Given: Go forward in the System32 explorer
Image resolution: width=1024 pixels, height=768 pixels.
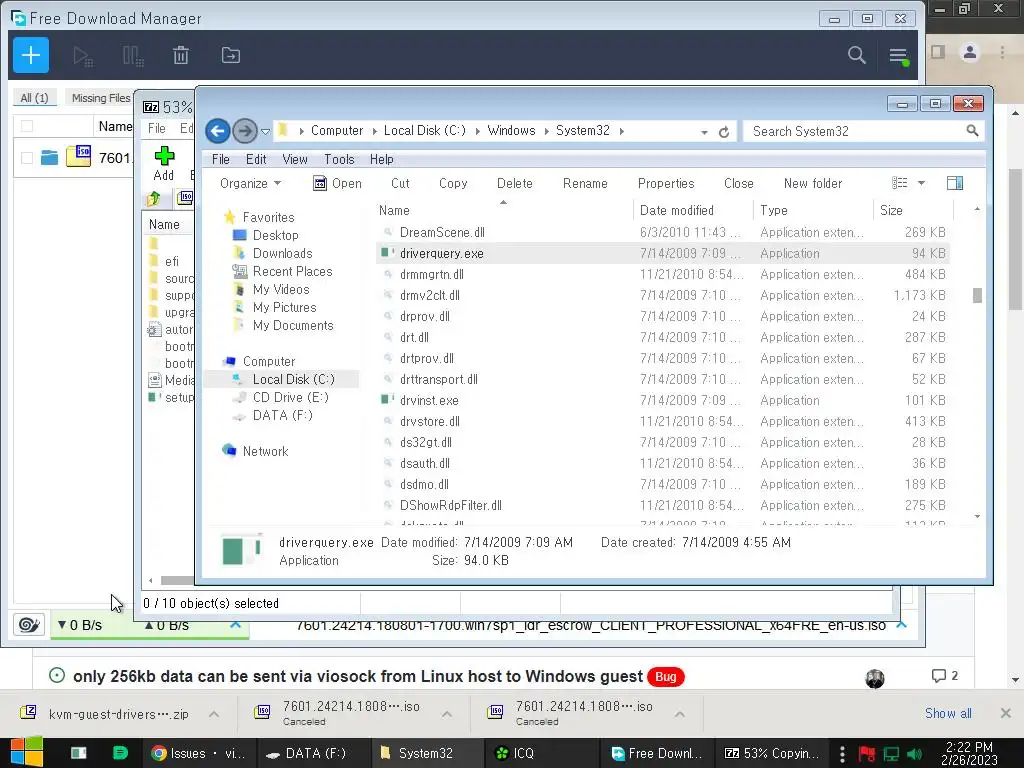Looking at the screenshot, I should click(245, 131).
